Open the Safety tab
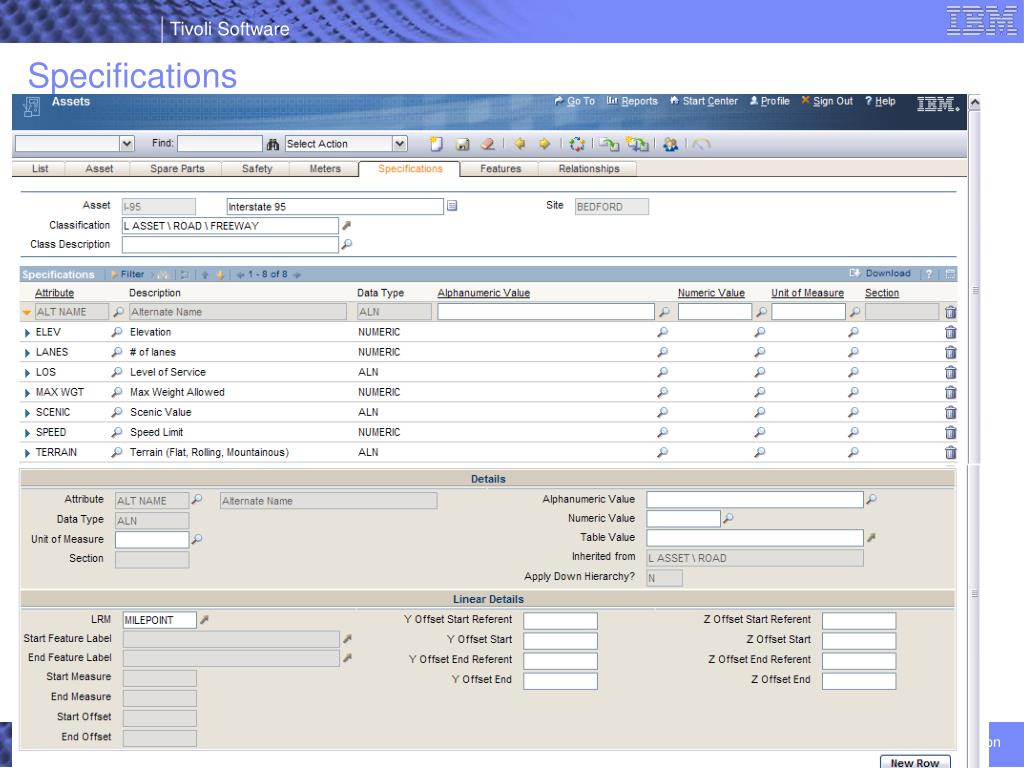The image size is (1024, 768). click(x=257, y=168)
